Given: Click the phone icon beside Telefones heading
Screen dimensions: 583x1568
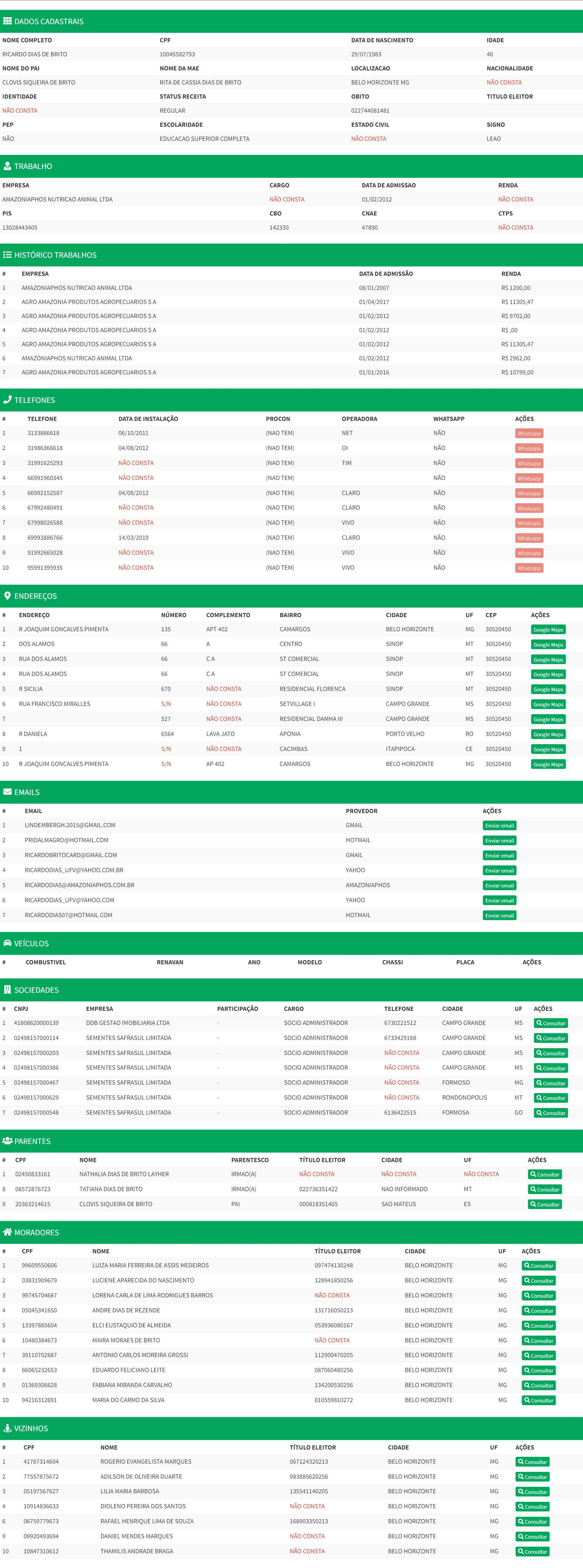Looking at the screenshot, I should (7, 400).
